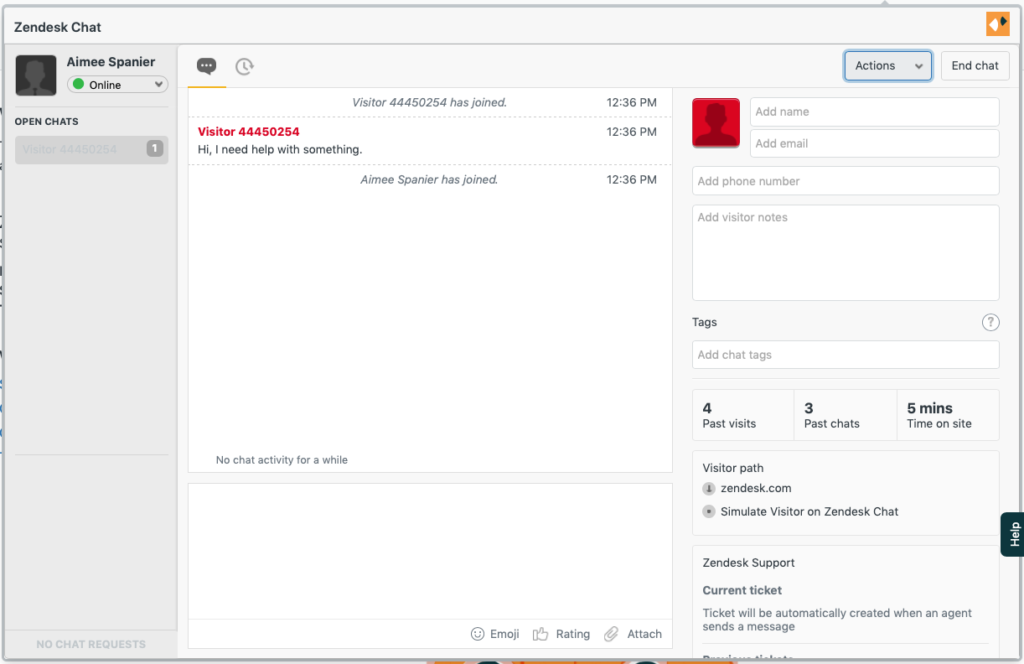Click the zendesk.com visitor path icon
1024x664 pixels.
709,488
